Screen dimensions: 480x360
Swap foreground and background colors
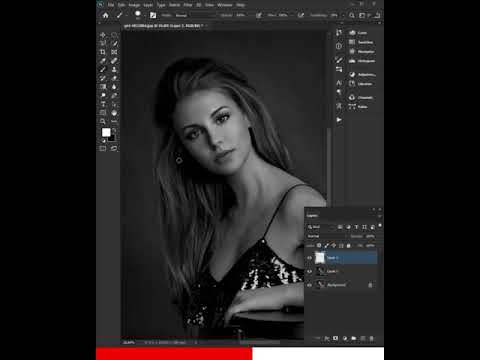tap(114, 129)
